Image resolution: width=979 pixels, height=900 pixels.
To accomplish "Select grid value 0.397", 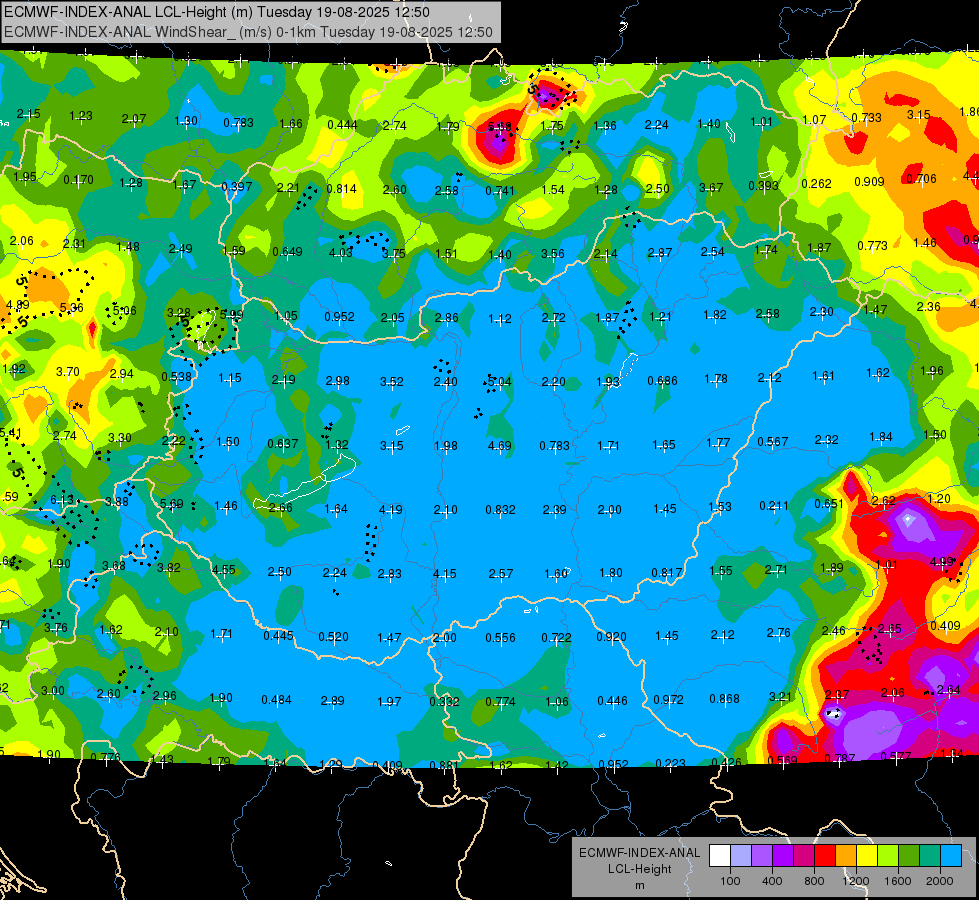I will [x=237, y=187].
